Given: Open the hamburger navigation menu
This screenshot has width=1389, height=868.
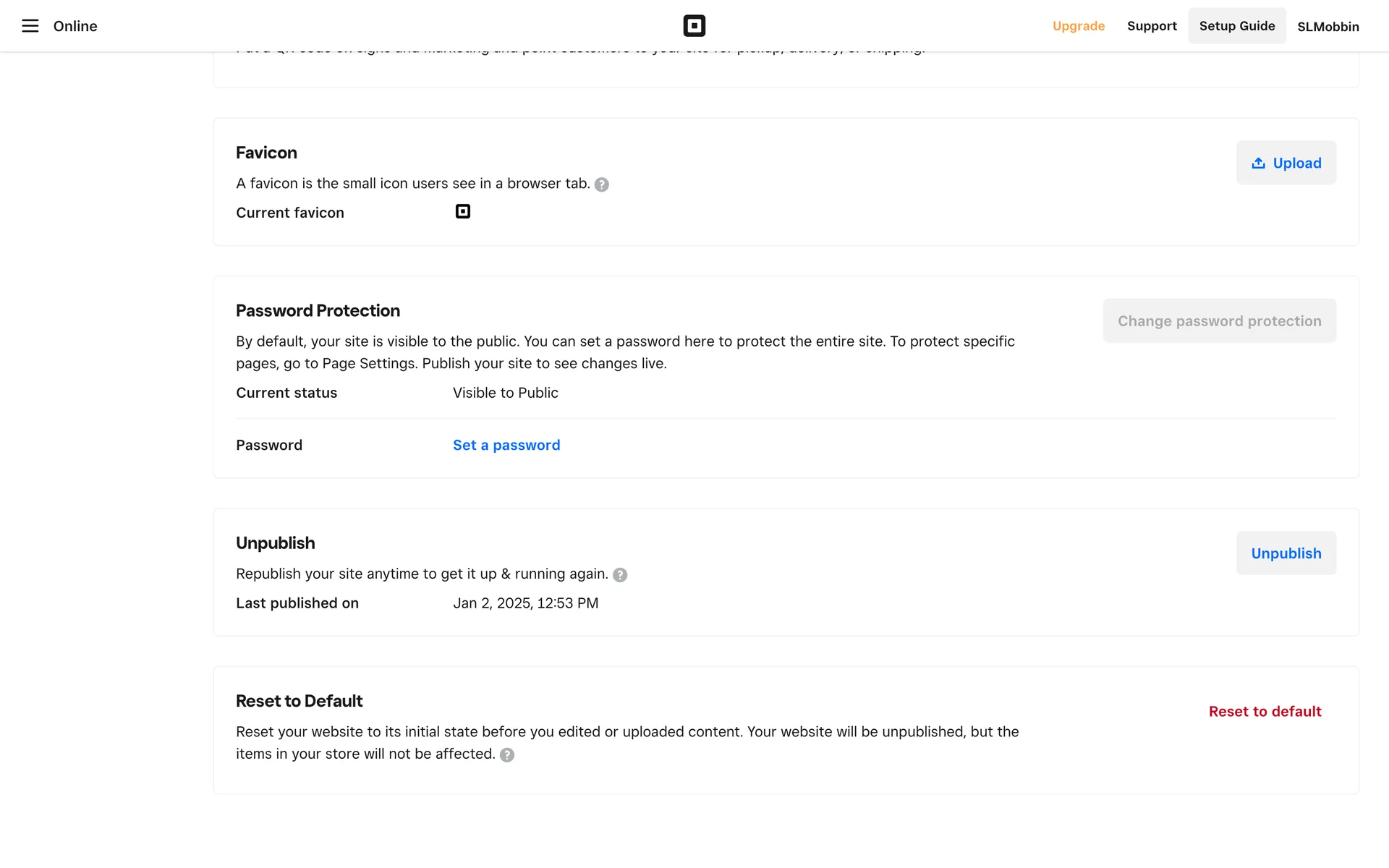Looking at the screenshot, I should 30,26.
